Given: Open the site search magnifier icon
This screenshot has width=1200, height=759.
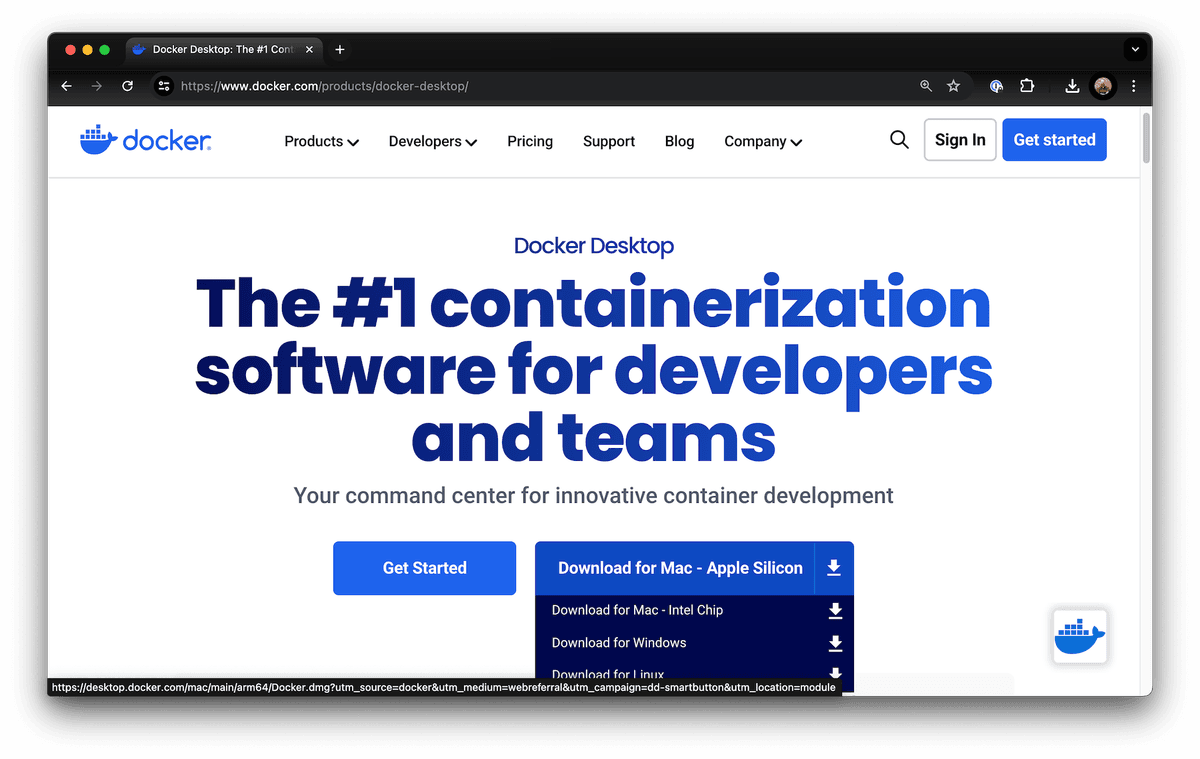Looking at the screenshot, I should click(x=899, y=140).
